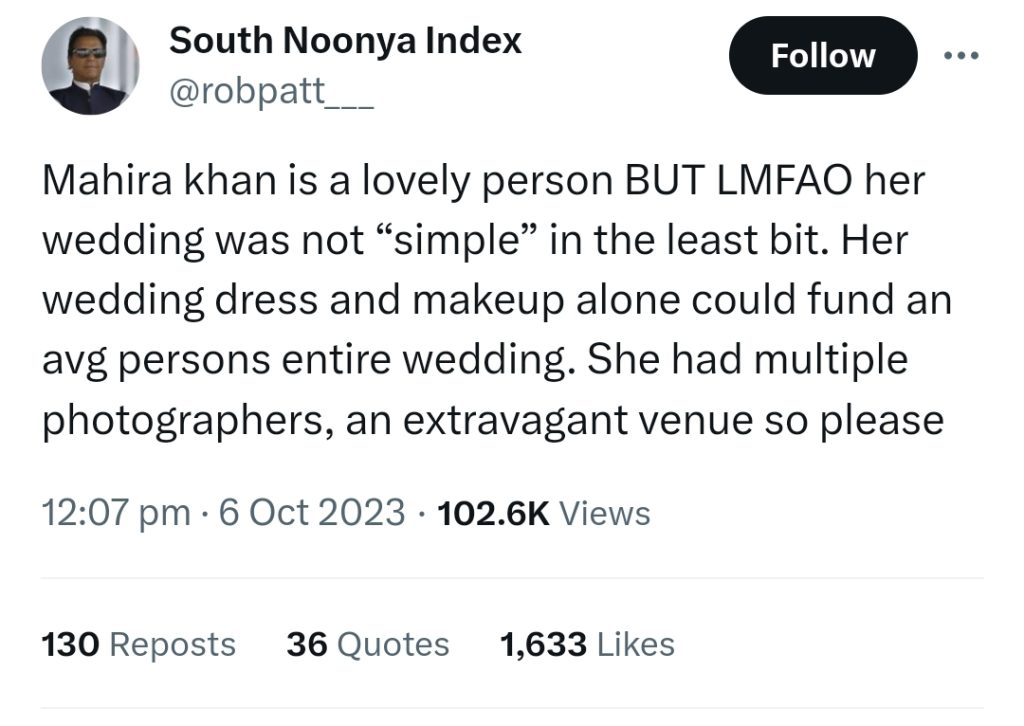Open the three-dot more options menu
This screenshot has width=1024, height=726.
tap(961, 55)
